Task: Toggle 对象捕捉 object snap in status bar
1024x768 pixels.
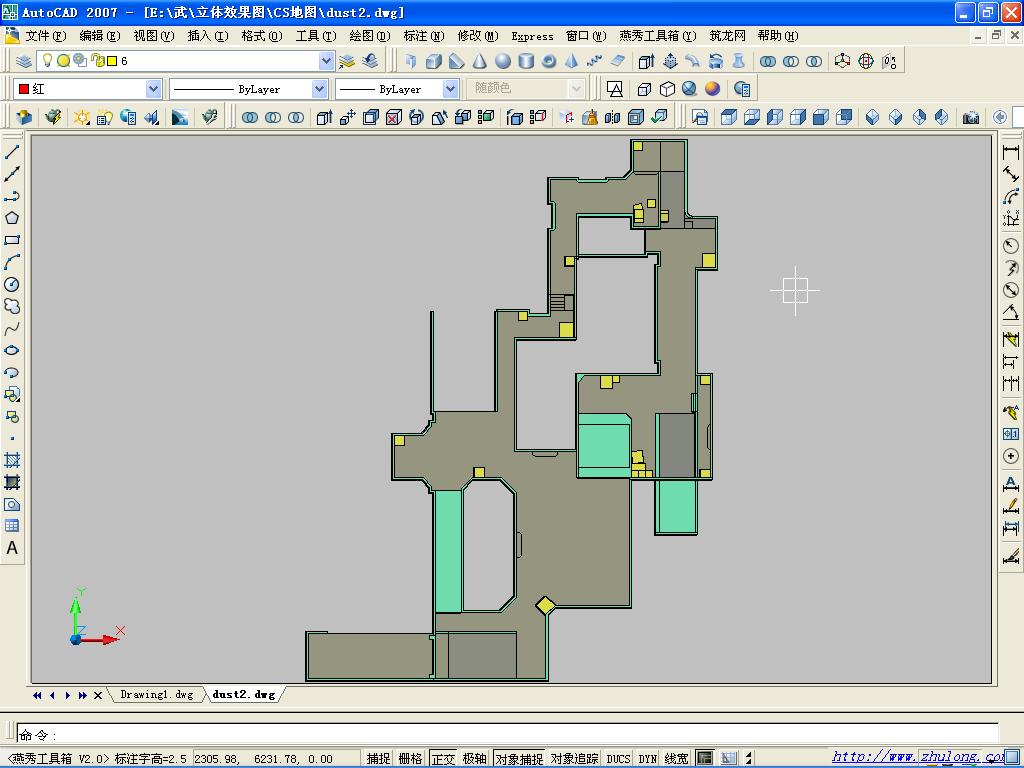Action: 519,758
